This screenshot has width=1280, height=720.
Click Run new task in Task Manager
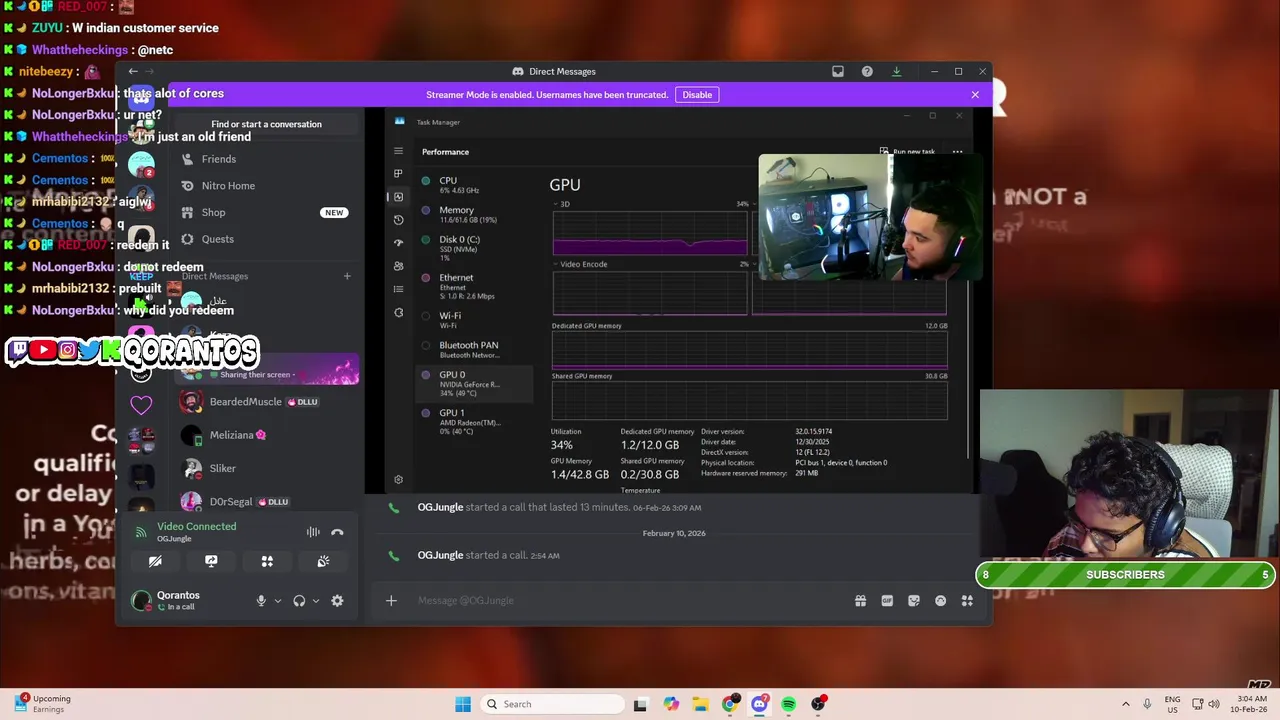pyautogui.click(x=908, y=152)
